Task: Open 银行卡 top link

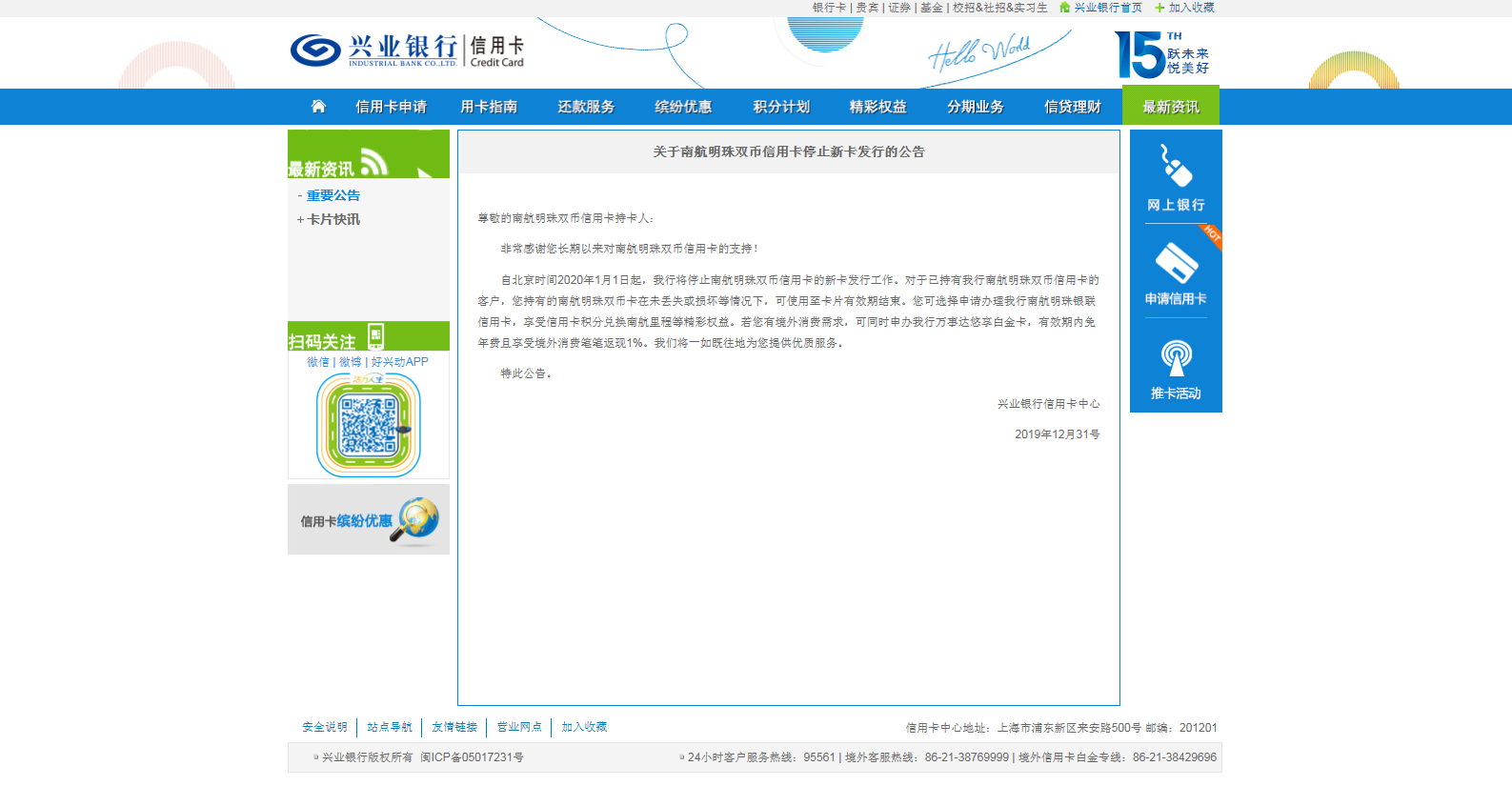Action: click(x=829, y=8)
